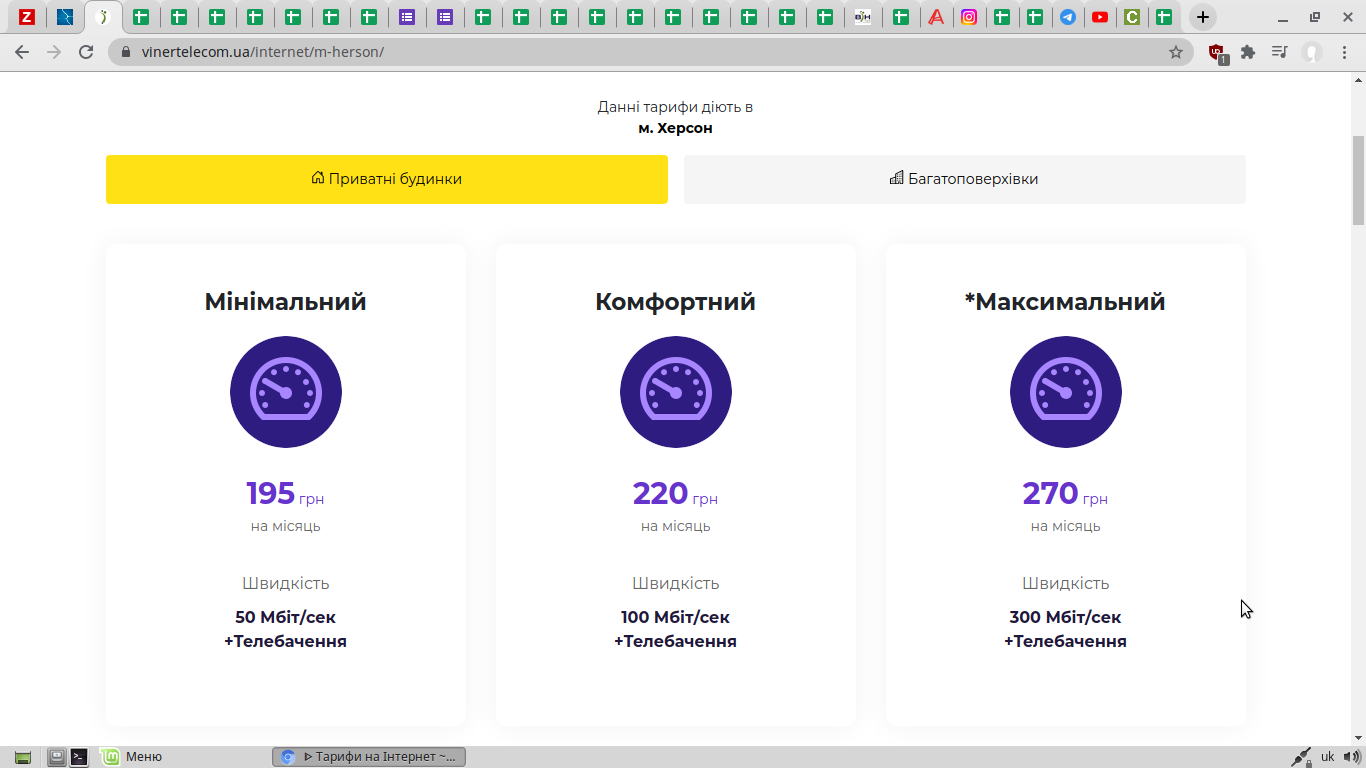Switch to the Telegram tab
This screenshot has width=1366, height=768.
[x=1068, y=17]
